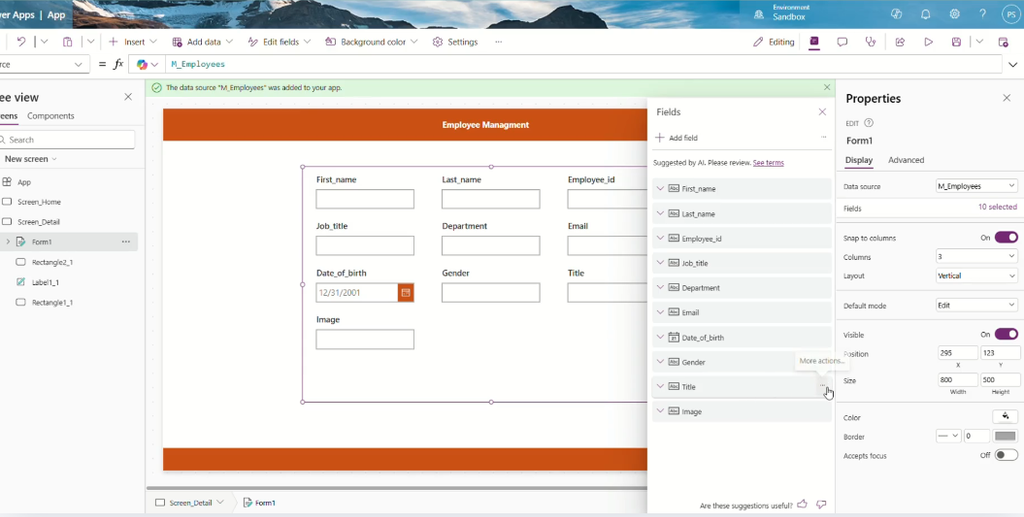The height and width of the screenshot is (517, 1024).
Task: Select Screen_Home in tree view
Action: [x=39, y=202]
